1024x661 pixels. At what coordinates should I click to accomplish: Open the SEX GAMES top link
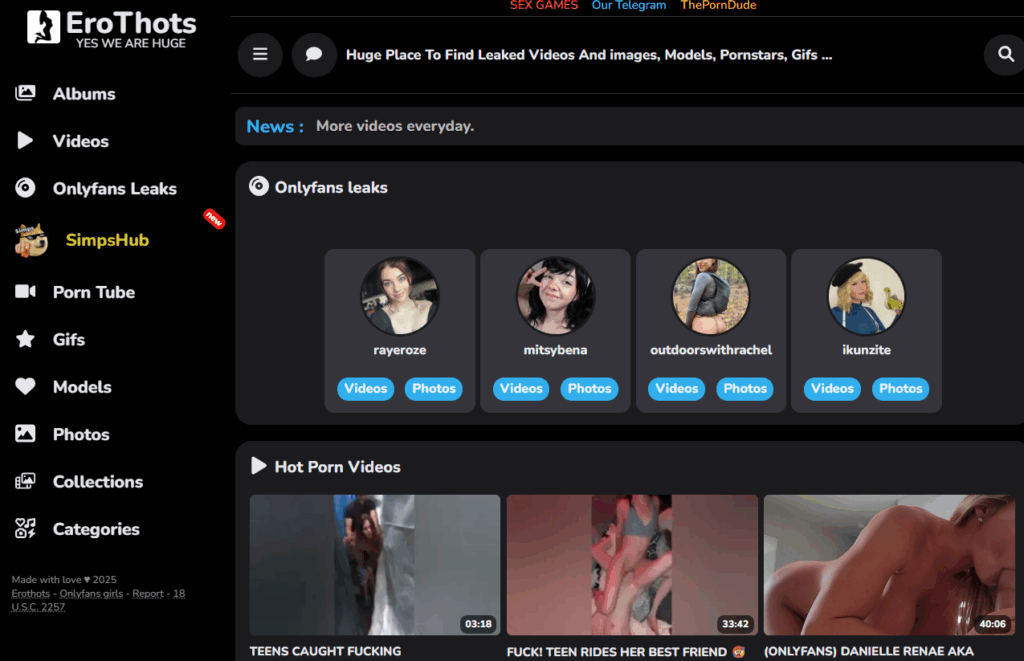(x=544, y=5)
